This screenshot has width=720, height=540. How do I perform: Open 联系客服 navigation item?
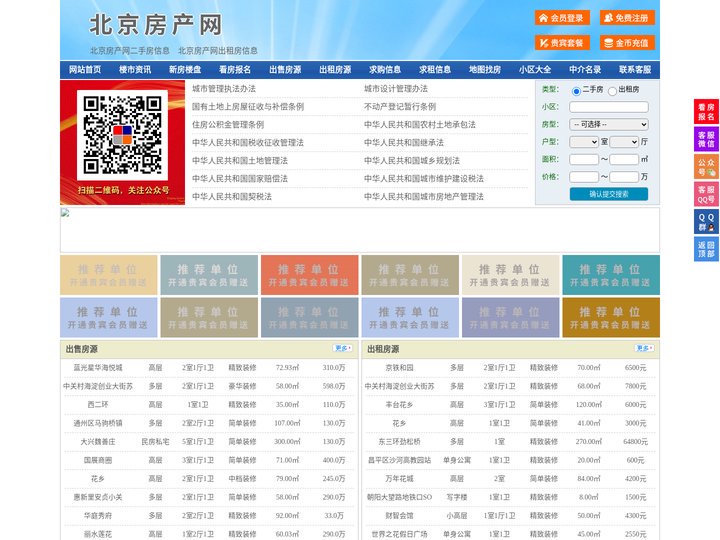pyautogui.click(x=635, y=70)
